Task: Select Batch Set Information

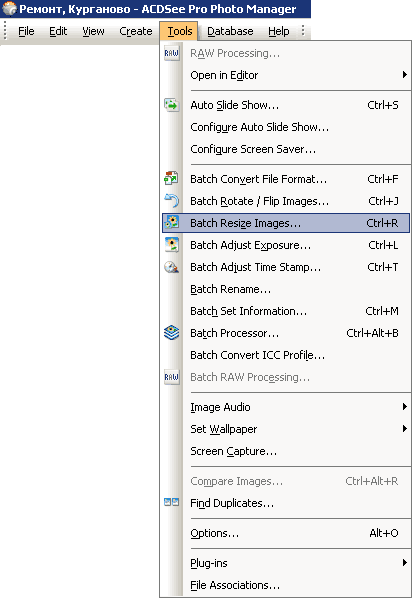Action: pyautogui.click(x=286, y=311)
